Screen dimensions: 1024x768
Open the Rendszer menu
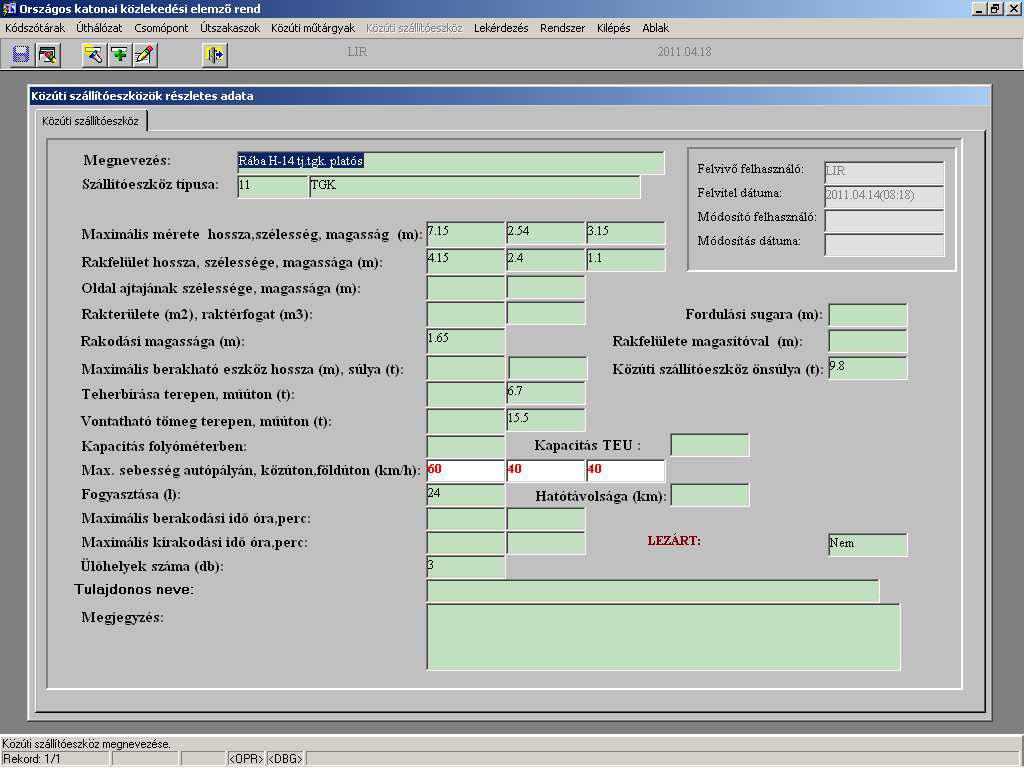click(562, 28)
